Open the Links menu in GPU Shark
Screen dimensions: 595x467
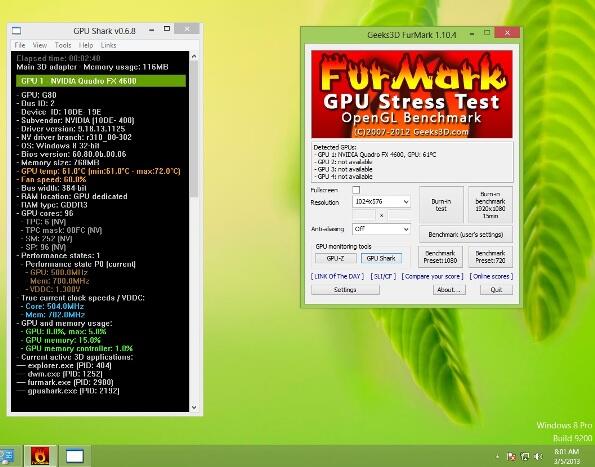click(109, 45)
